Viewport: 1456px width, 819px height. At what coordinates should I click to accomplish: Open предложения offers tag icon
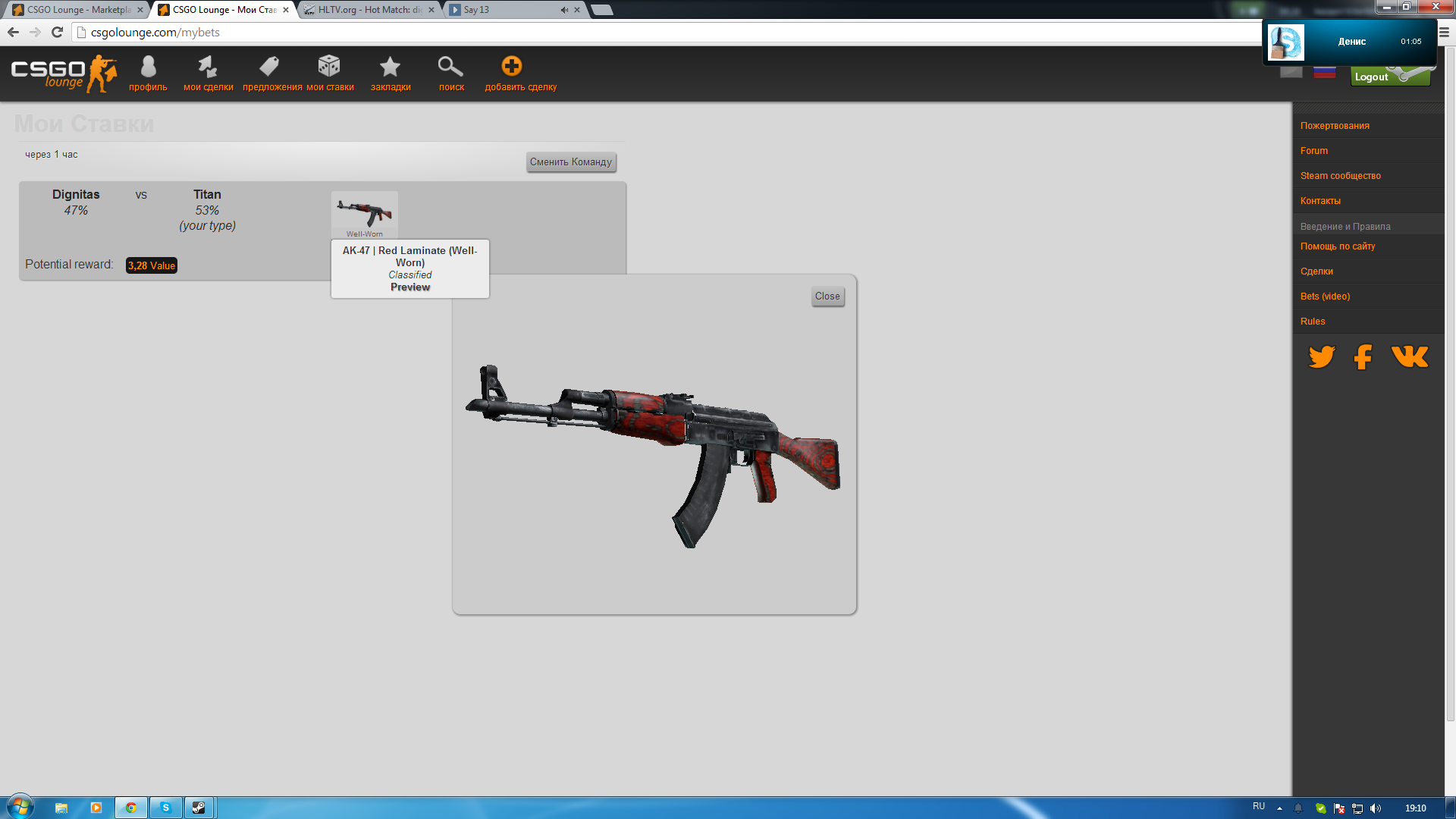271,74
